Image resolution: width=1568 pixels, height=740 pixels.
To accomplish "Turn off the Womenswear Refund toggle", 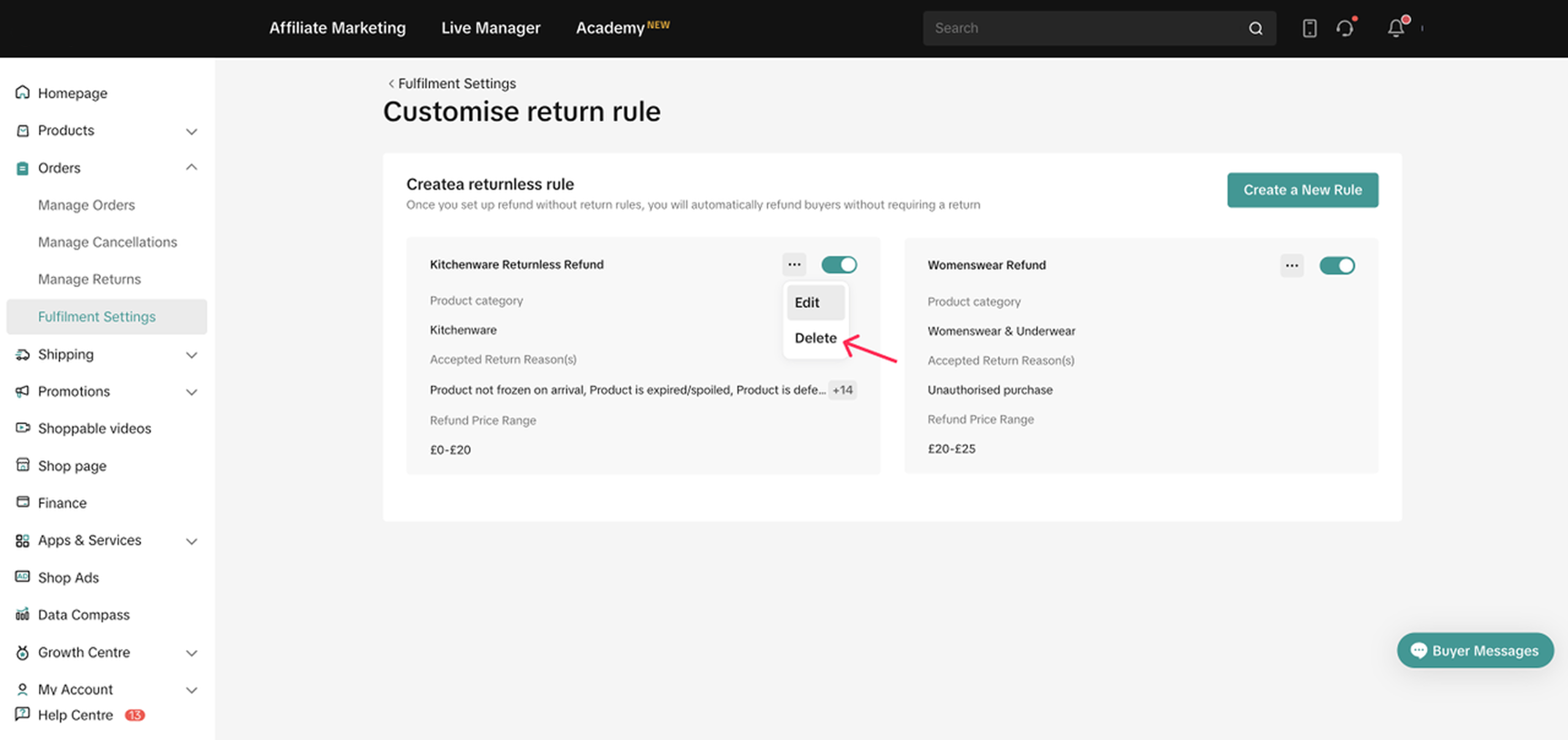I will (x=1336, y=265).
